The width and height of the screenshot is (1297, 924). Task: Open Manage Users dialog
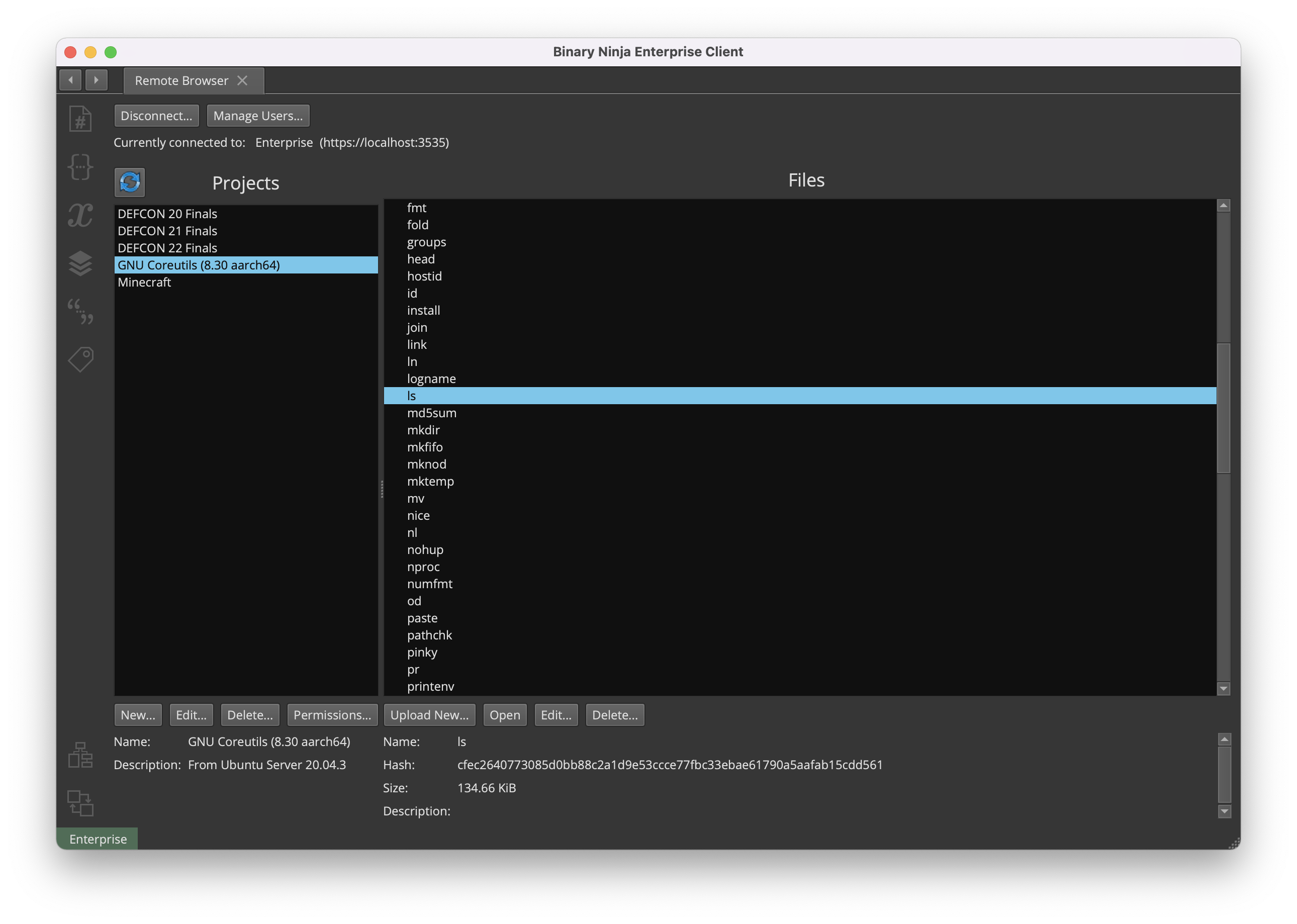[x=257, y=115]
